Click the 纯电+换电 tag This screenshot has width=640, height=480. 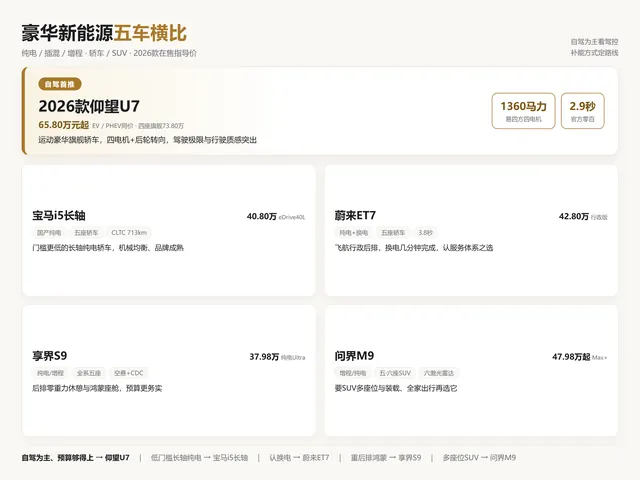tap(353, 233)
